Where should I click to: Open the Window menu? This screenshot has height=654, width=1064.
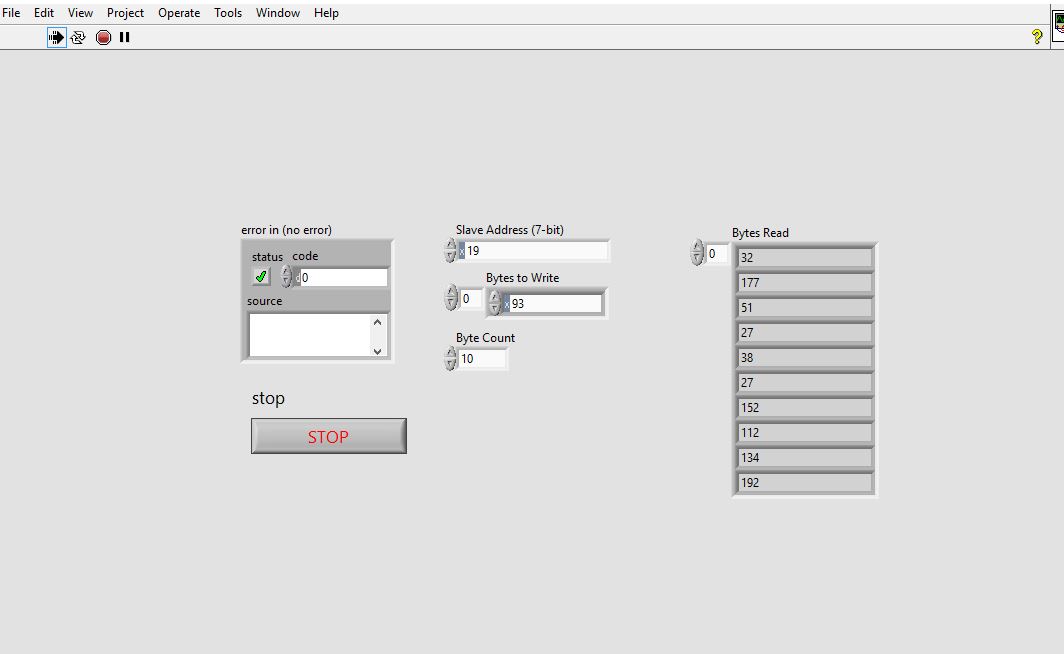coord(278,13)
